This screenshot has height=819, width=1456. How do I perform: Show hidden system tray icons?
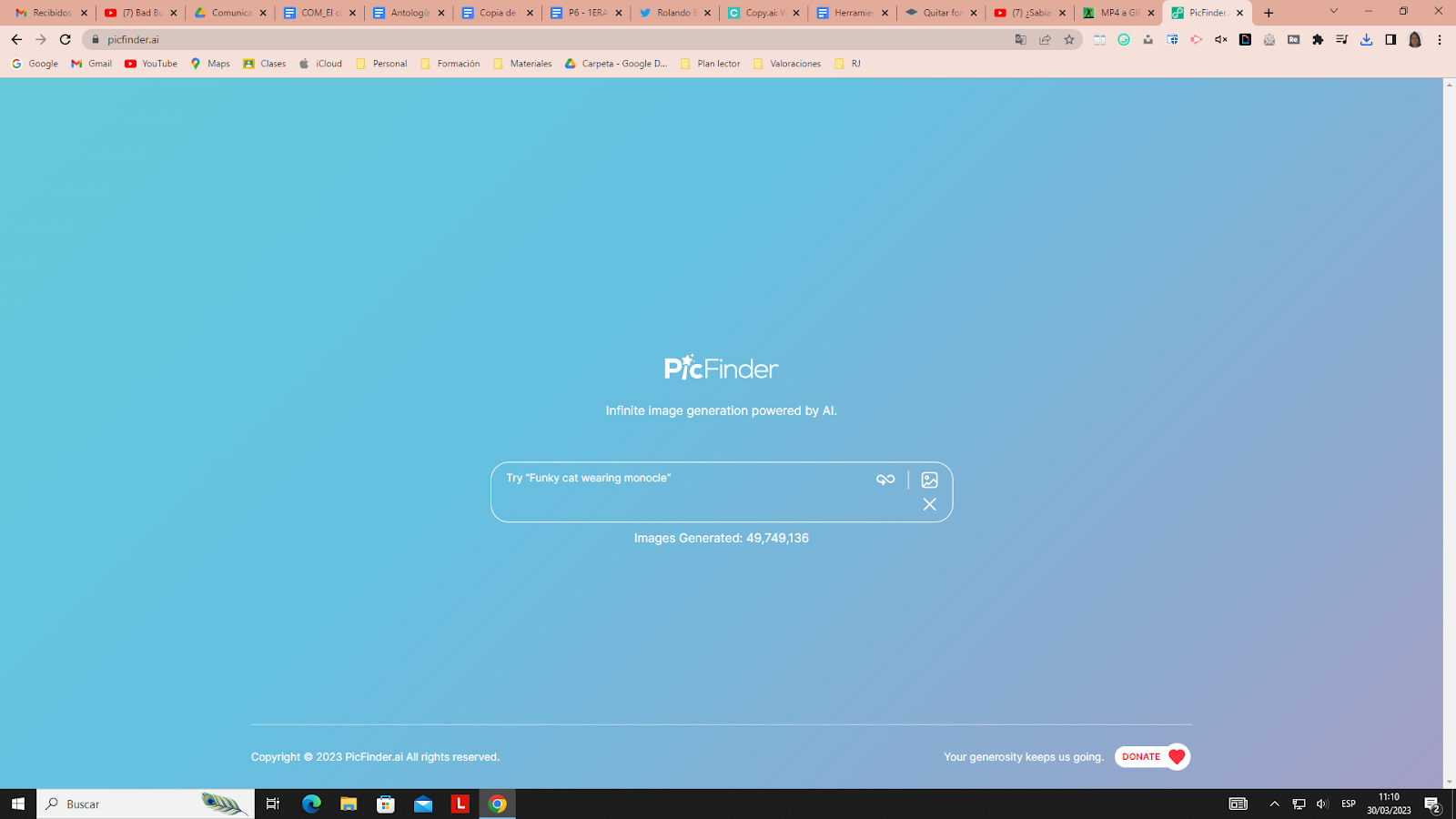click(x=1274, y=804)
